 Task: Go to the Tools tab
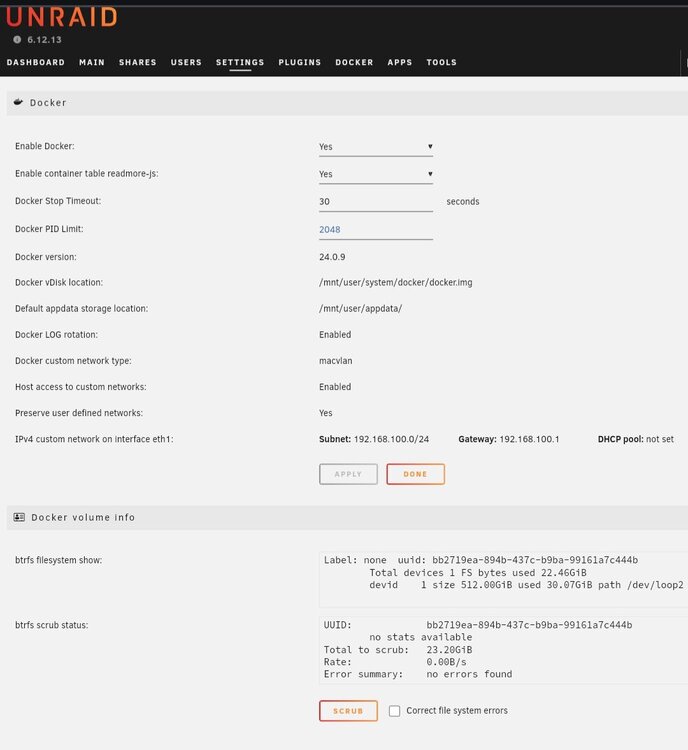442,62
